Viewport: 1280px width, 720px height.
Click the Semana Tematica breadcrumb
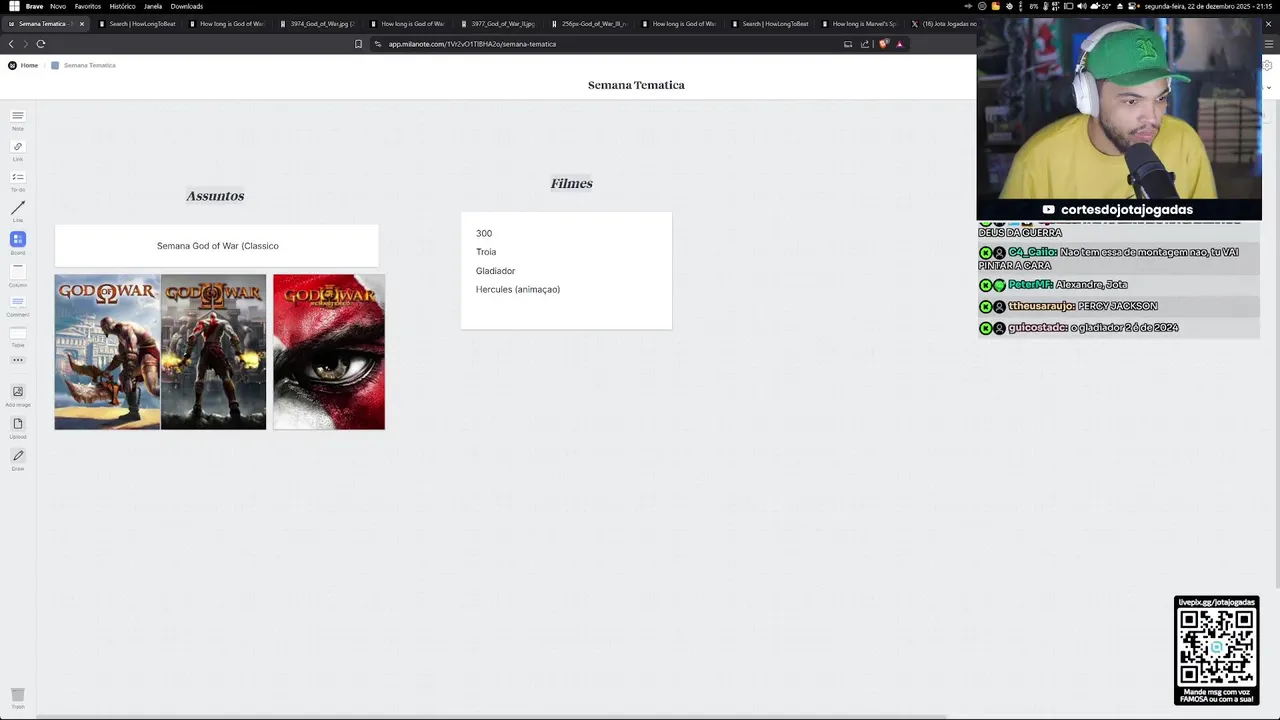pos(84,65)
